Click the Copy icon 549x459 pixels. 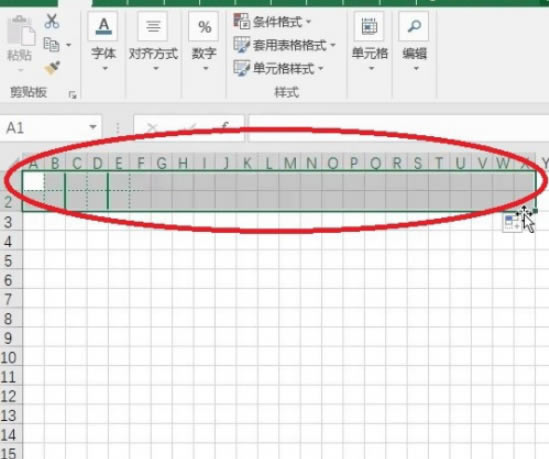[51, 45]
